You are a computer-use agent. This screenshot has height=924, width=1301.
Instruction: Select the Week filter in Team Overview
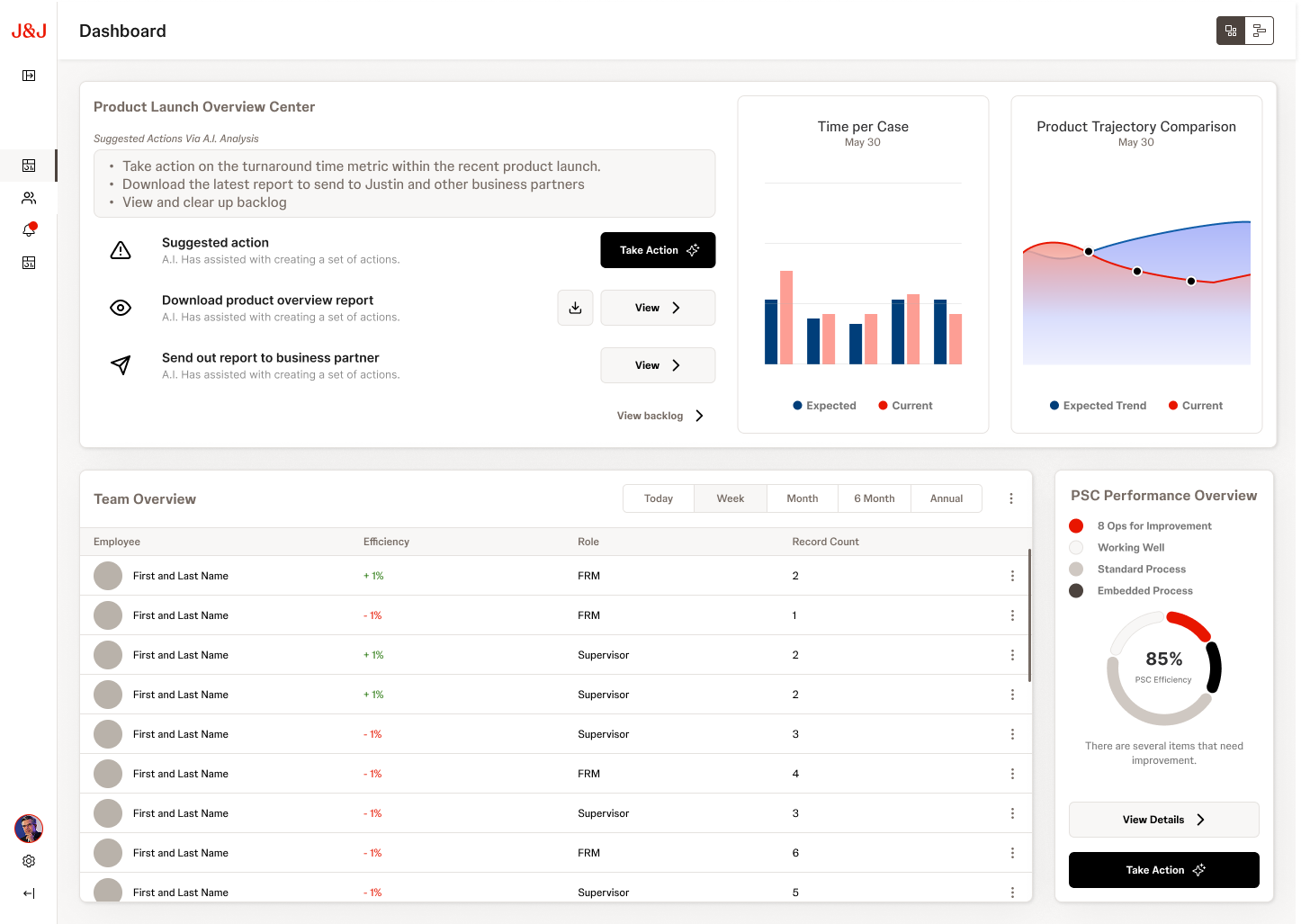click(x=730, y=498)
